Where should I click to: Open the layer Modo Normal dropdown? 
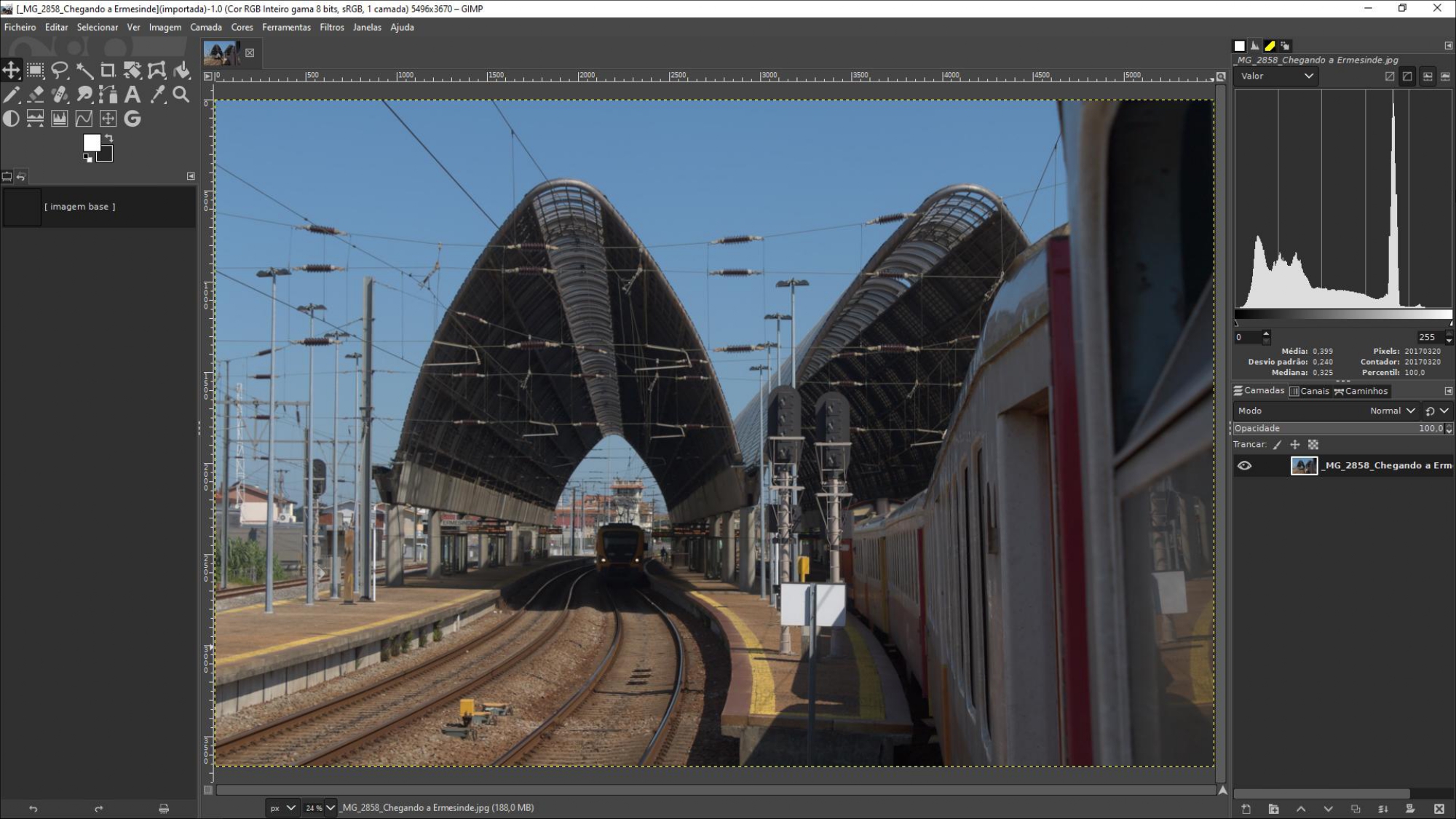click(1391, 411)
